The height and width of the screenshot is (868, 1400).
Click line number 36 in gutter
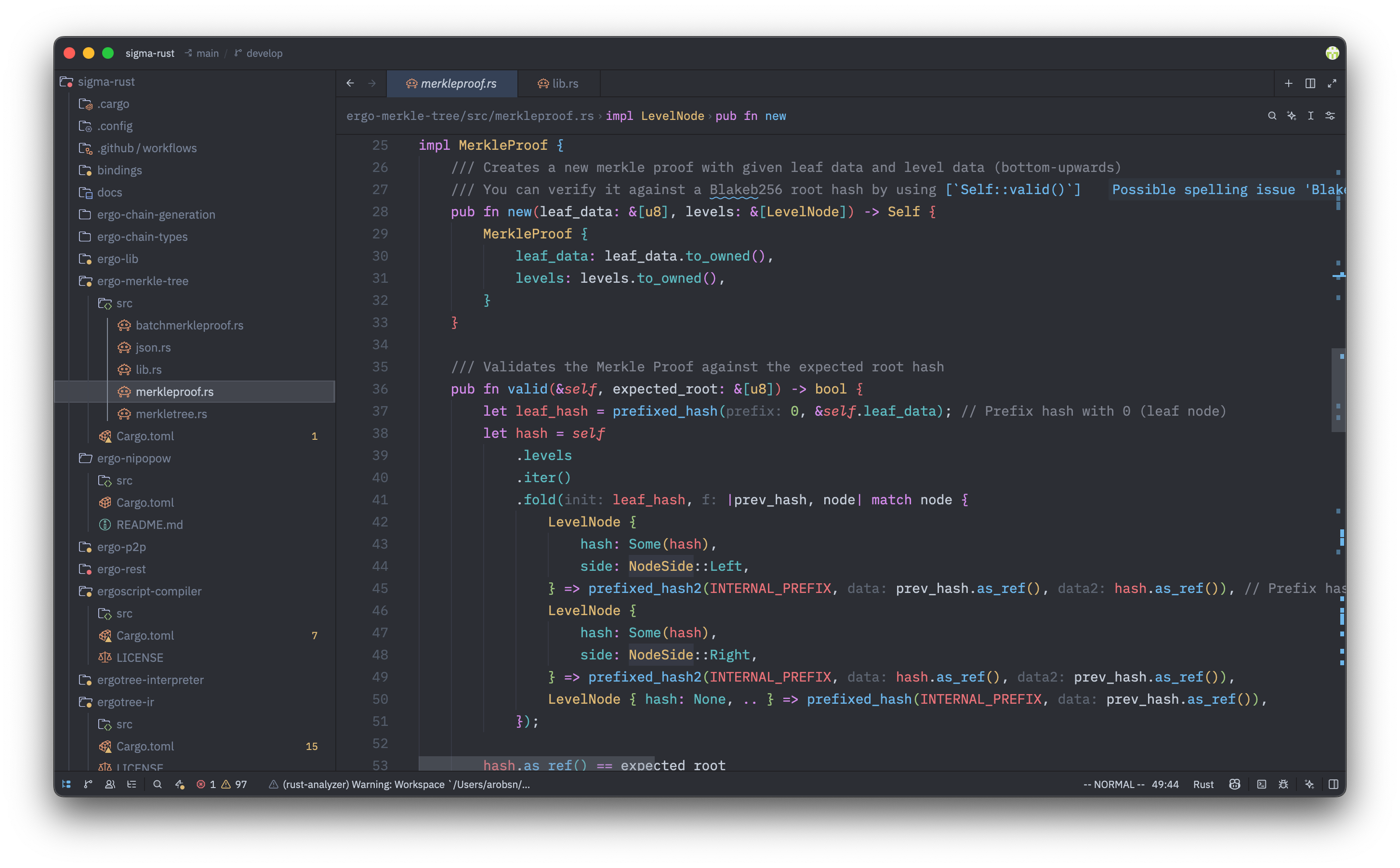380,389
